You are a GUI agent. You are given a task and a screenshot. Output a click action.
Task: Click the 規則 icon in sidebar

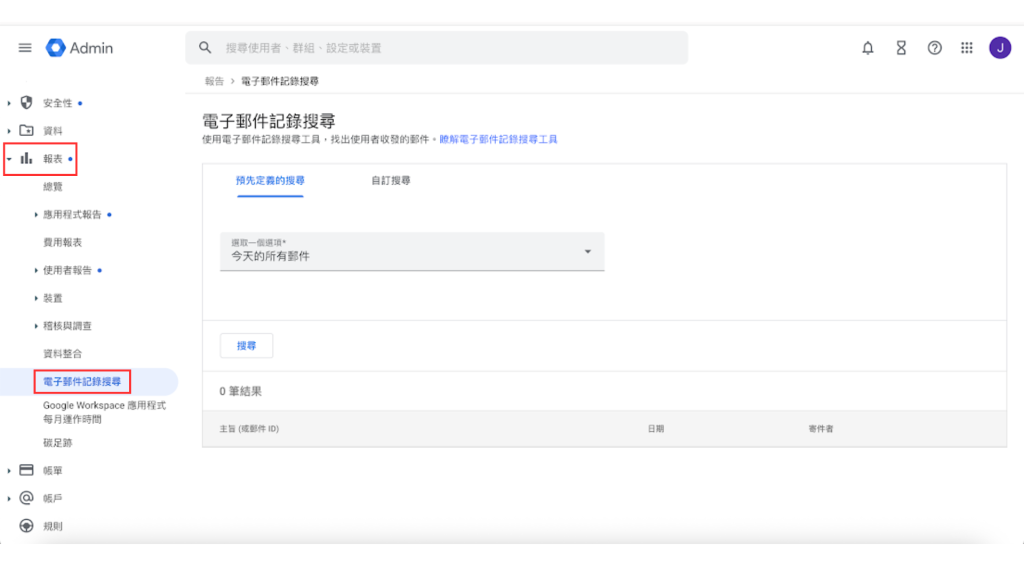[x=26, y=526]
